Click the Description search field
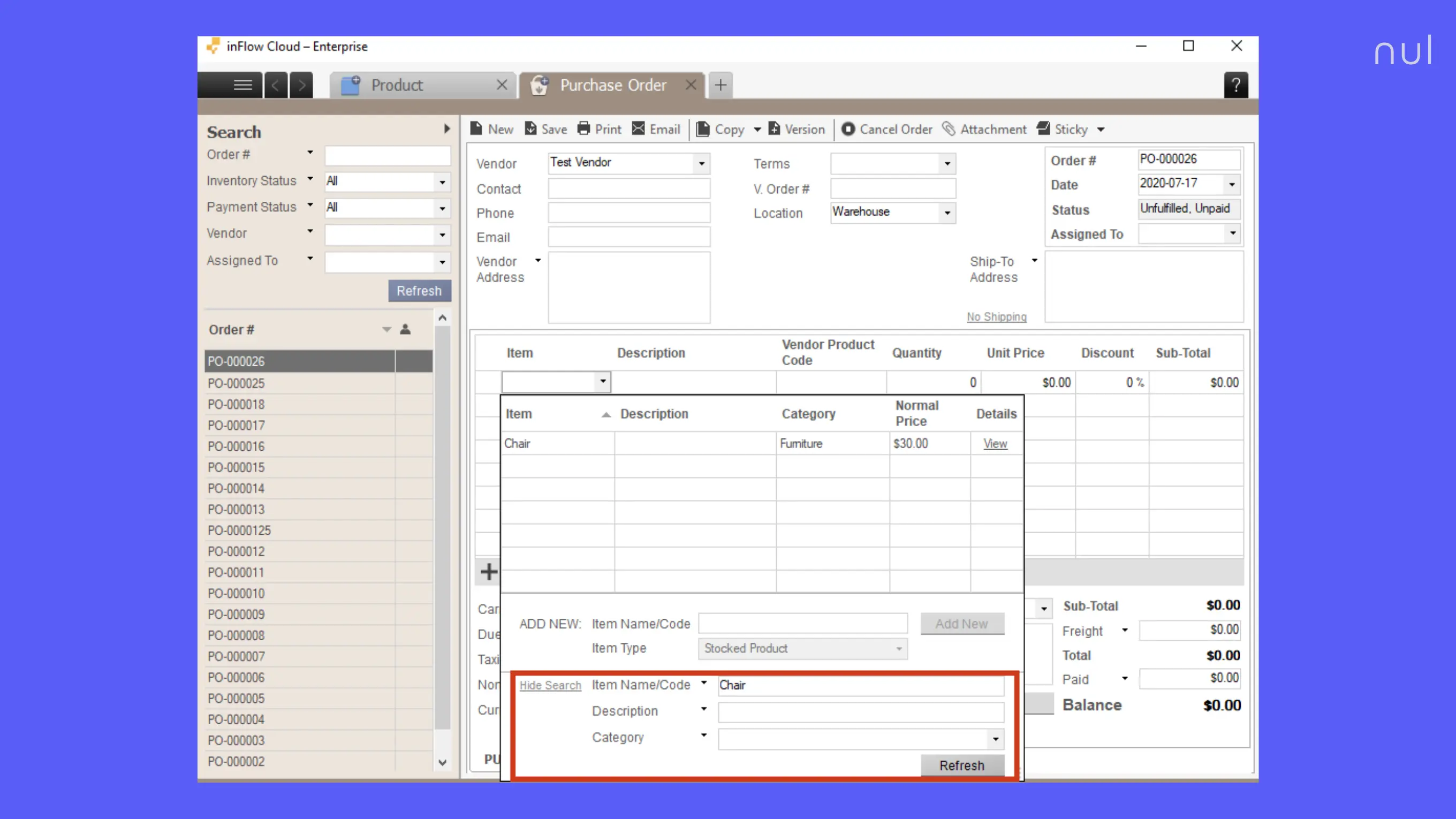 click(861, 711)
